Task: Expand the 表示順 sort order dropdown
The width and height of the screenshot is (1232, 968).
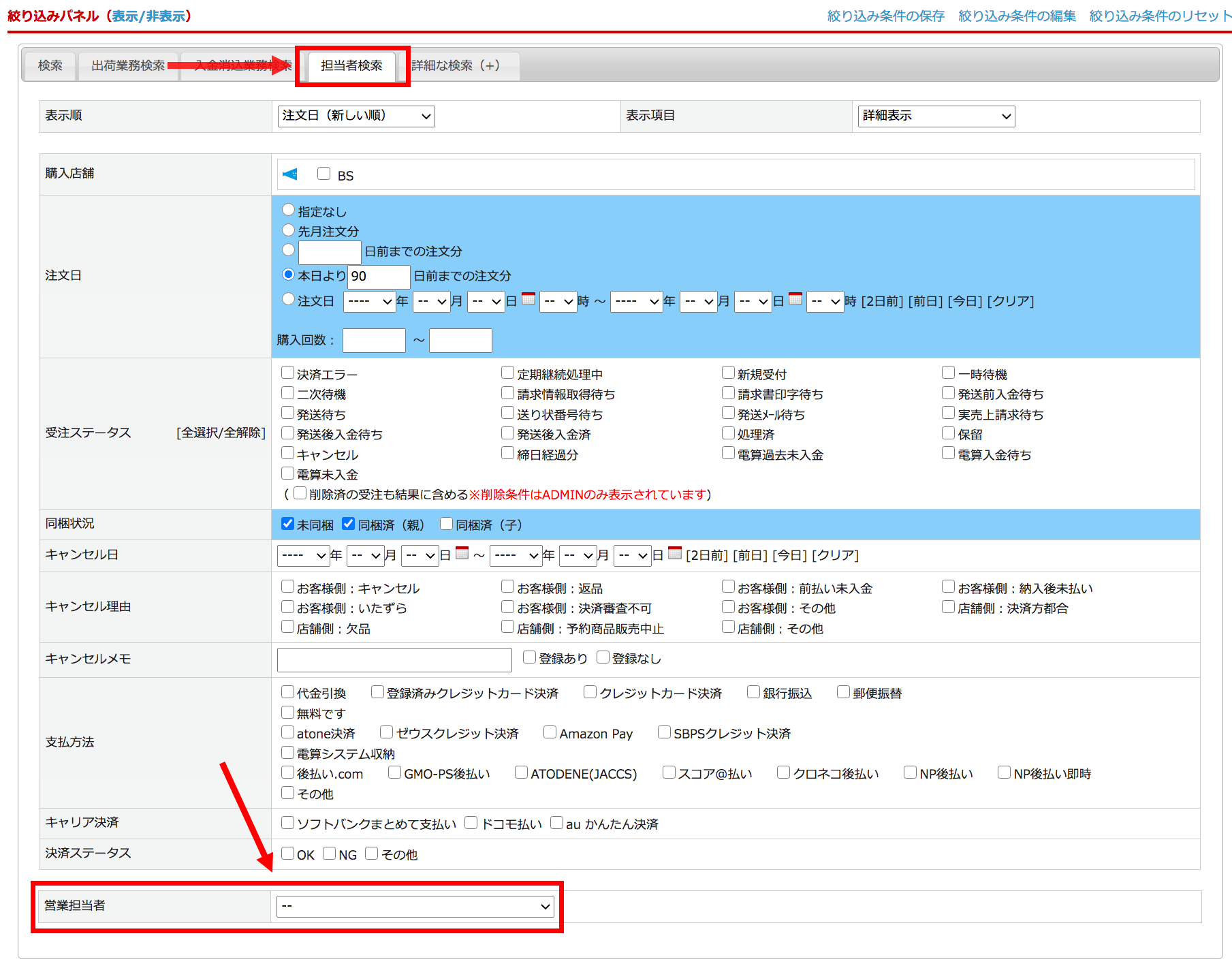Action: (356, 116)
